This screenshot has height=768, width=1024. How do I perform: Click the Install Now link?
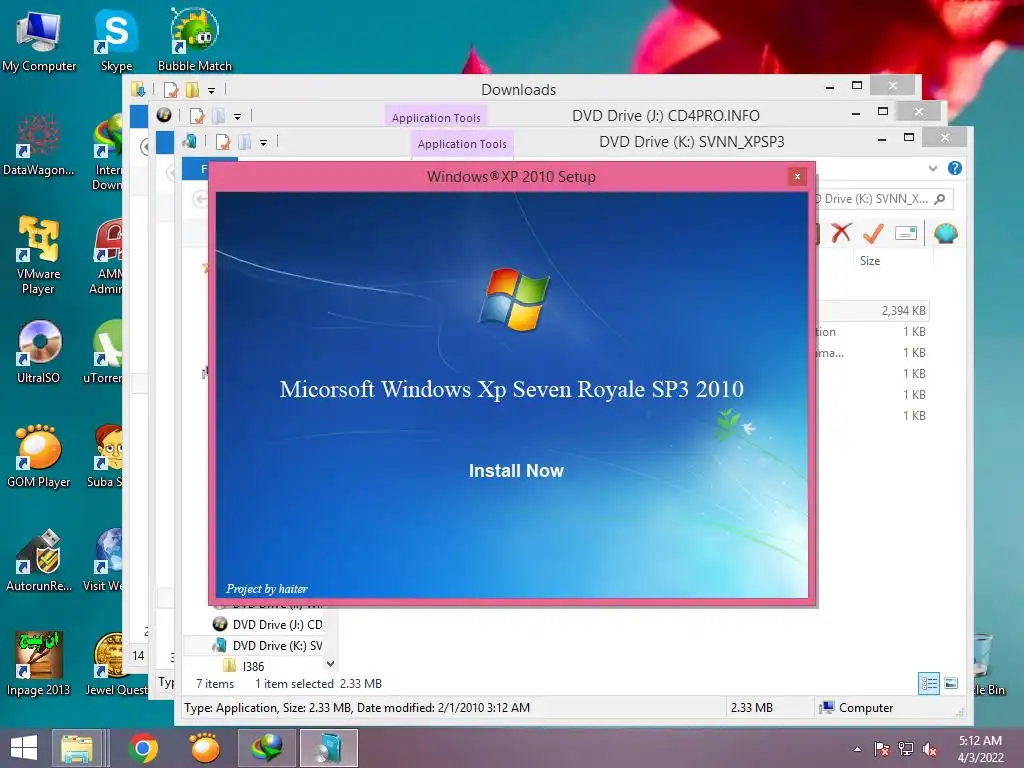(516, 471)
